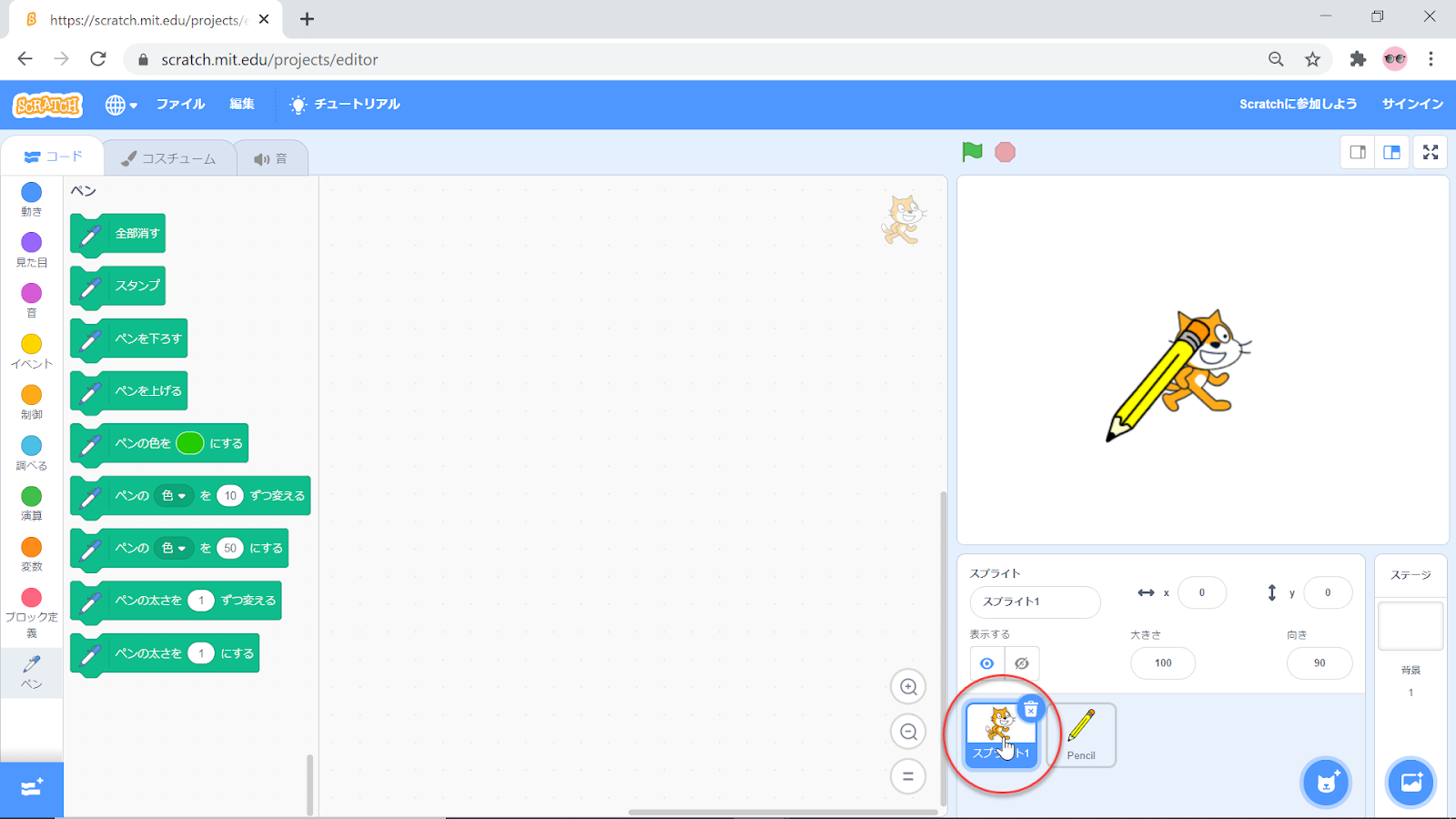
Task: Open the ファイル menu
Action: coord(180,104)
